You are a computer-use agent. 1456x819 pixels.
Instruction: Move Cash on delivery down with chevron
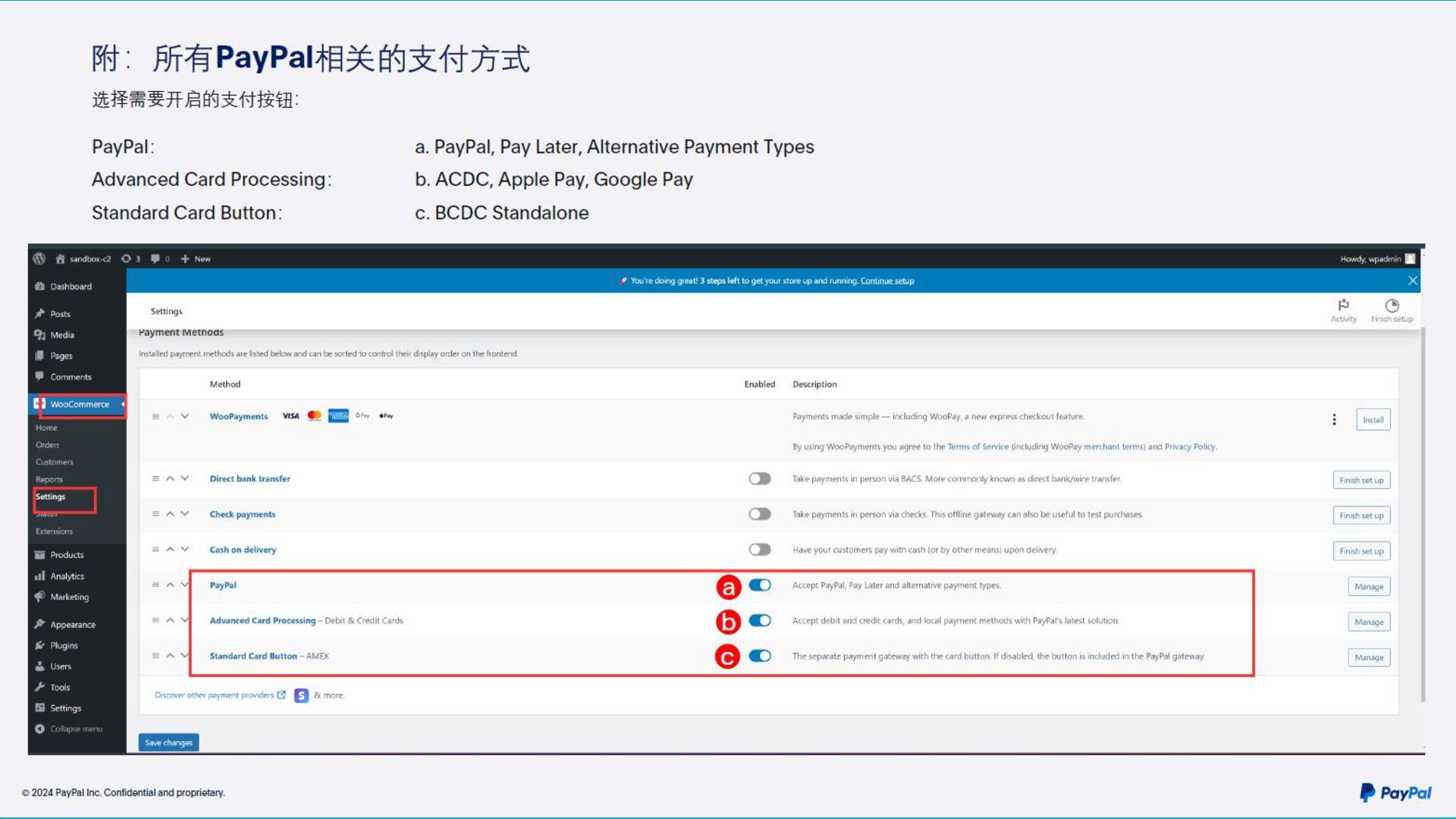(185, 550)
